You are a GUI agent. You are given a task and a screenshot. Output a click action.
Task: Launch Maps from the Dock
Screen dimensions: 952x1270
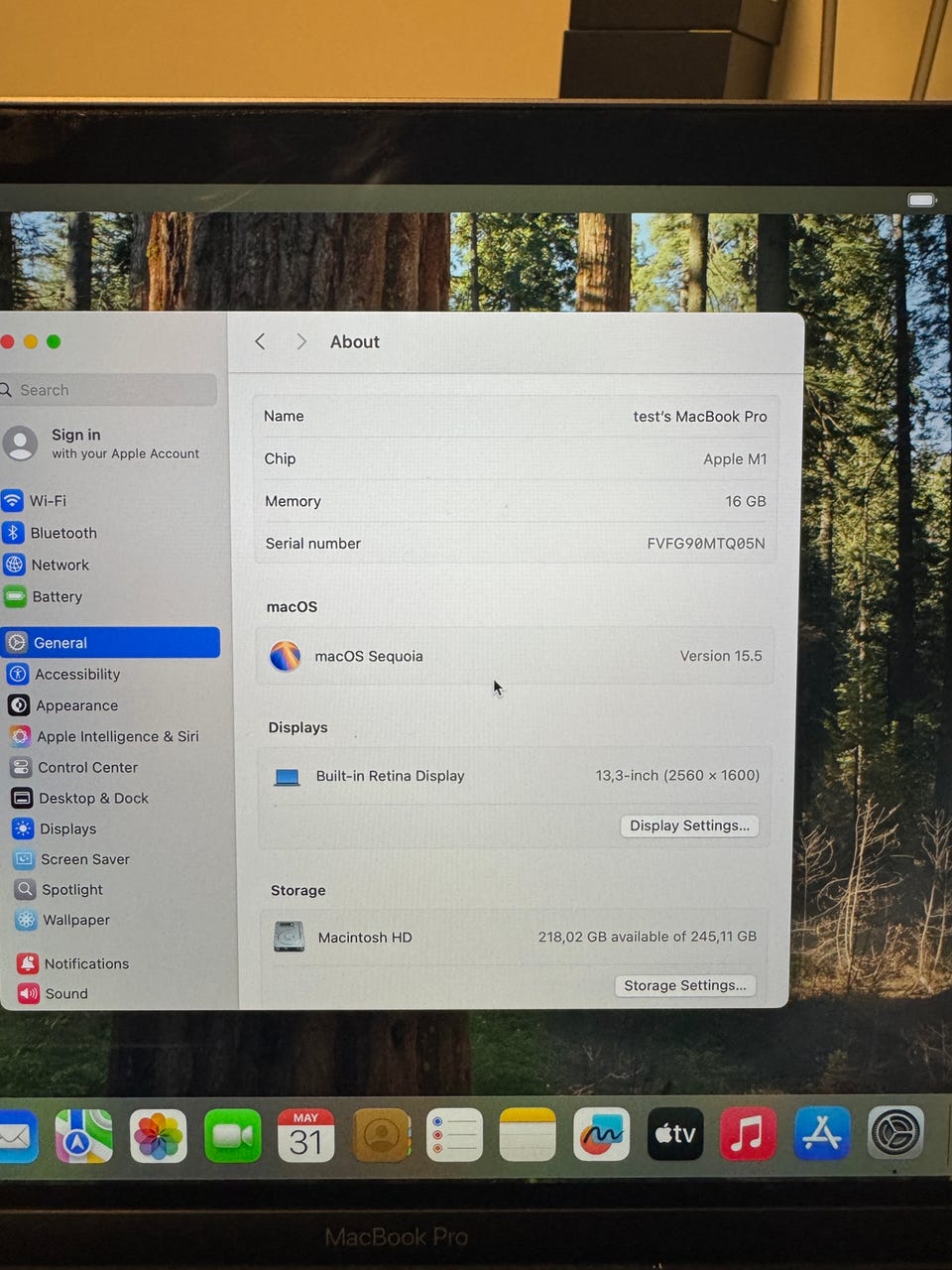click(x=83, y=1136)
